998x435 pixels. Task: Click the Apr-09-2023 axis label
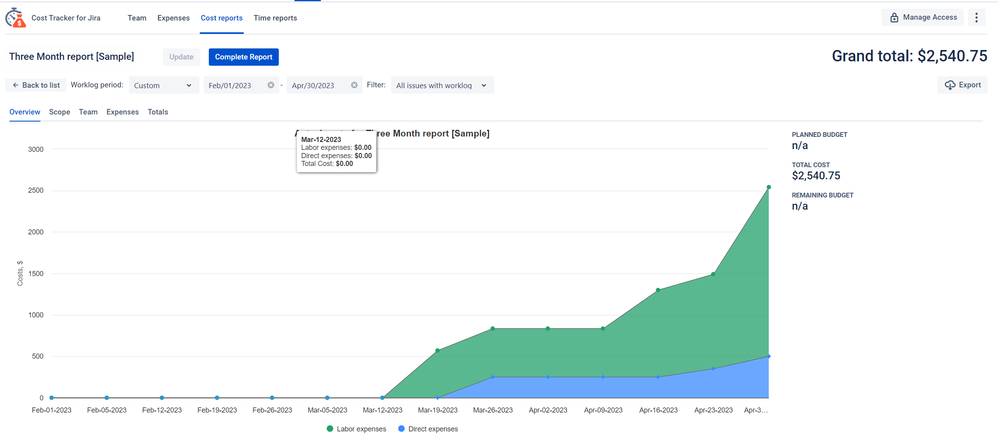click(x=603, y=411)
